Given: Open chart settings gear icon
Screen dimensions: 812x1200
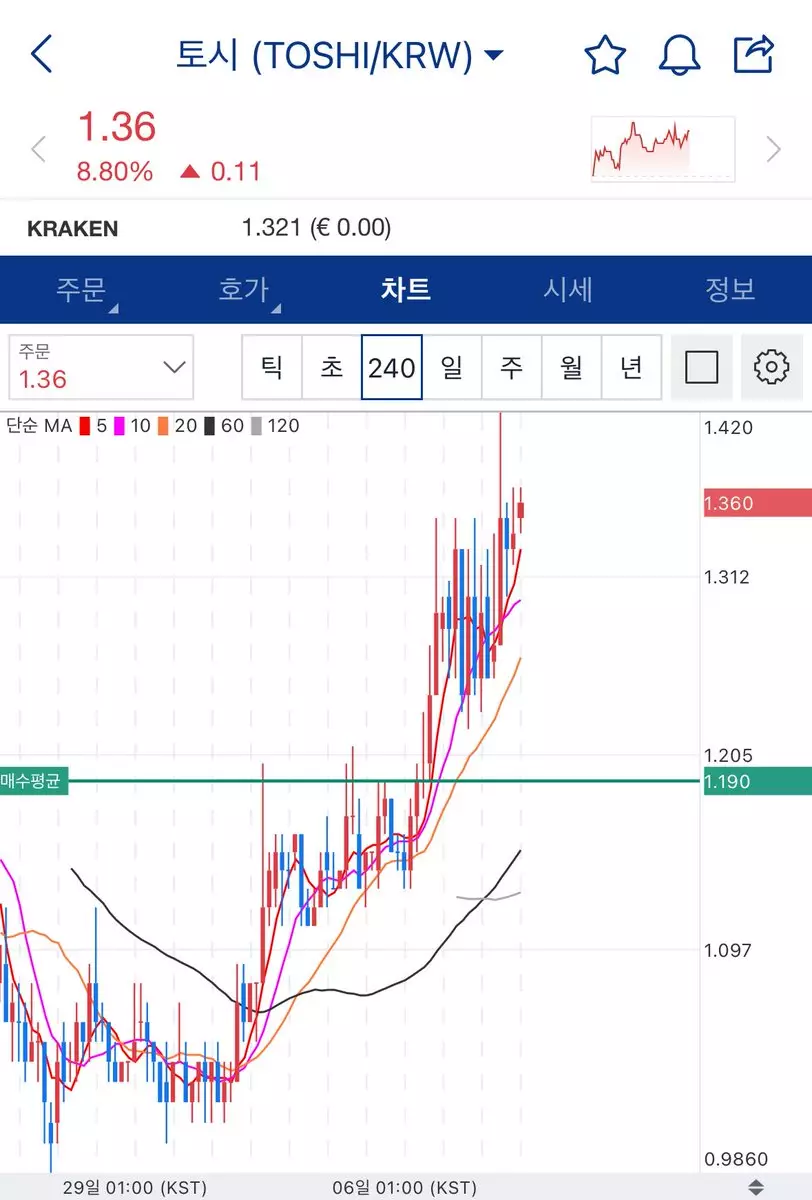Looking at the screenshot, I should tap(771, 368).
